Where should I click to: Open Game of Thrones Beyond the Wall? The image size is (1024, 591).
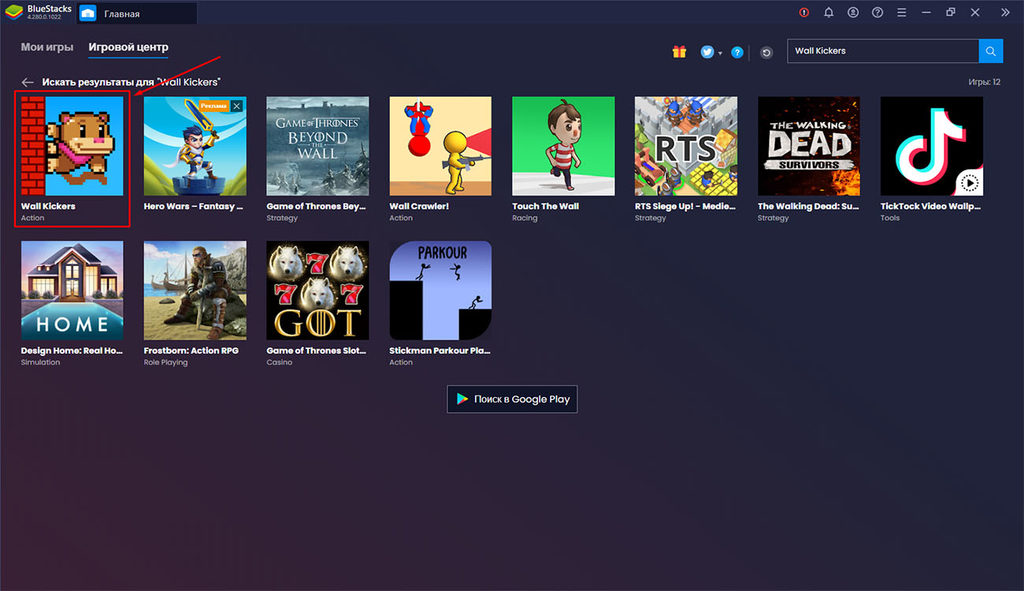(x=317, y=146)
